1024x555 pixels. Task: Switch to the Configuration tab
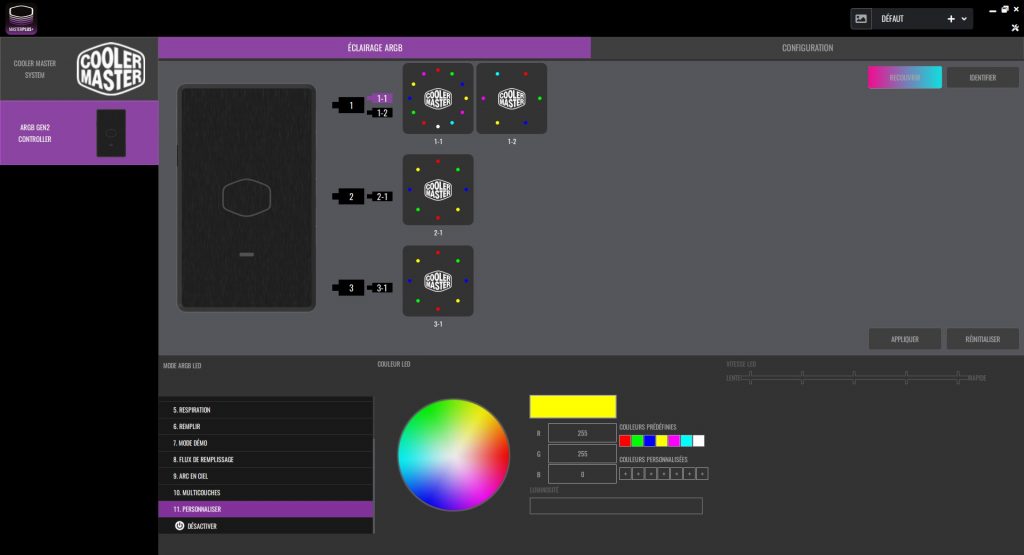tap(807, 48)
